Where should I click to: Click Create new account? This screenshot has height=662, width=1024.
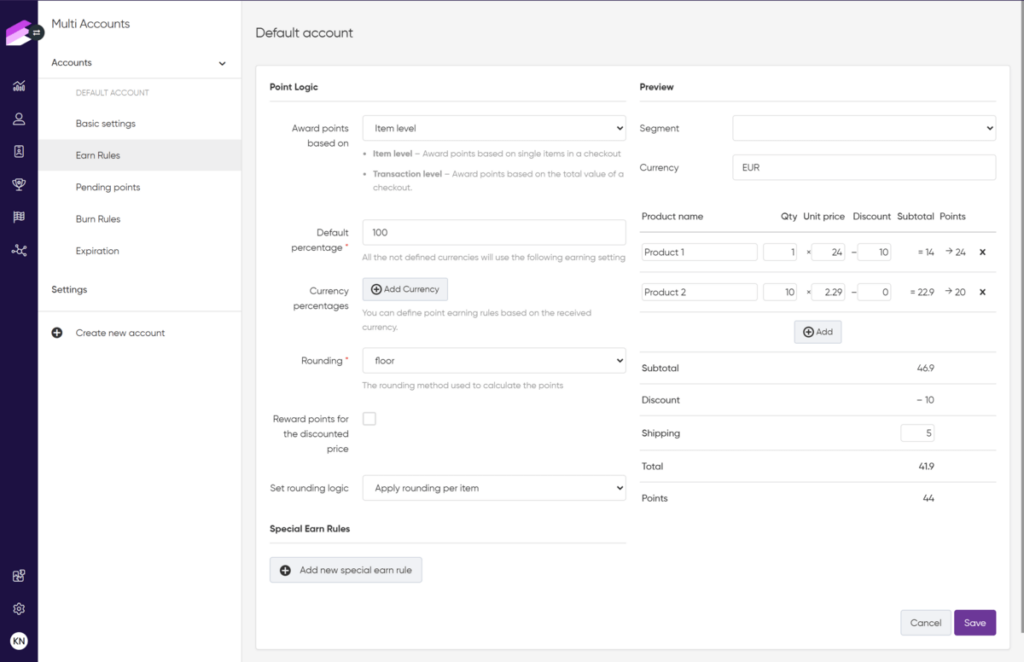coord(120,333)
